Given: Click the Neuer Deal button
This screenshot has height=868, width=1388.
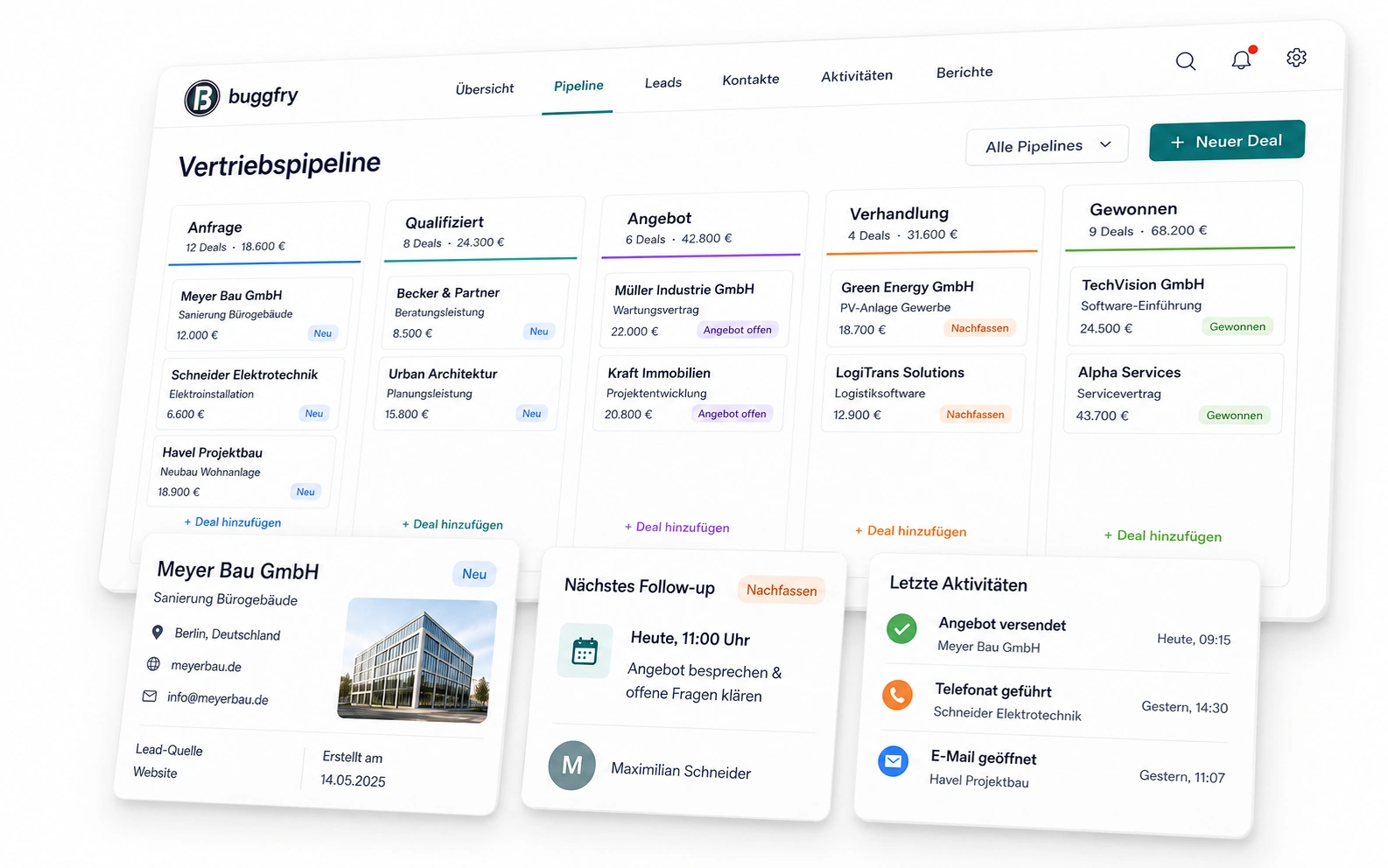Looking at the screenshot, I should coord(1227,141).
